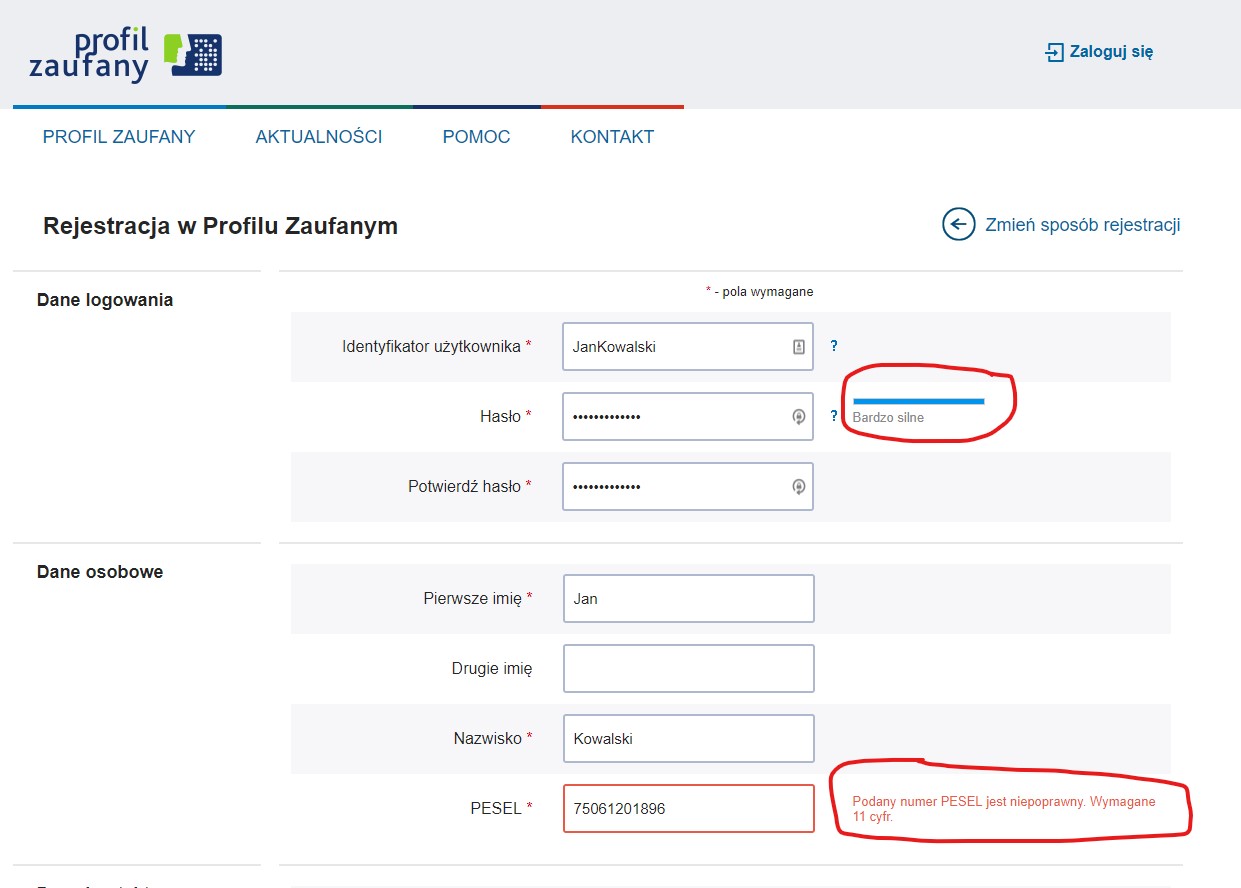
Task: Click the 'Dane osobowe' section title
Action: pyautogui.click(x=100, y=572)
